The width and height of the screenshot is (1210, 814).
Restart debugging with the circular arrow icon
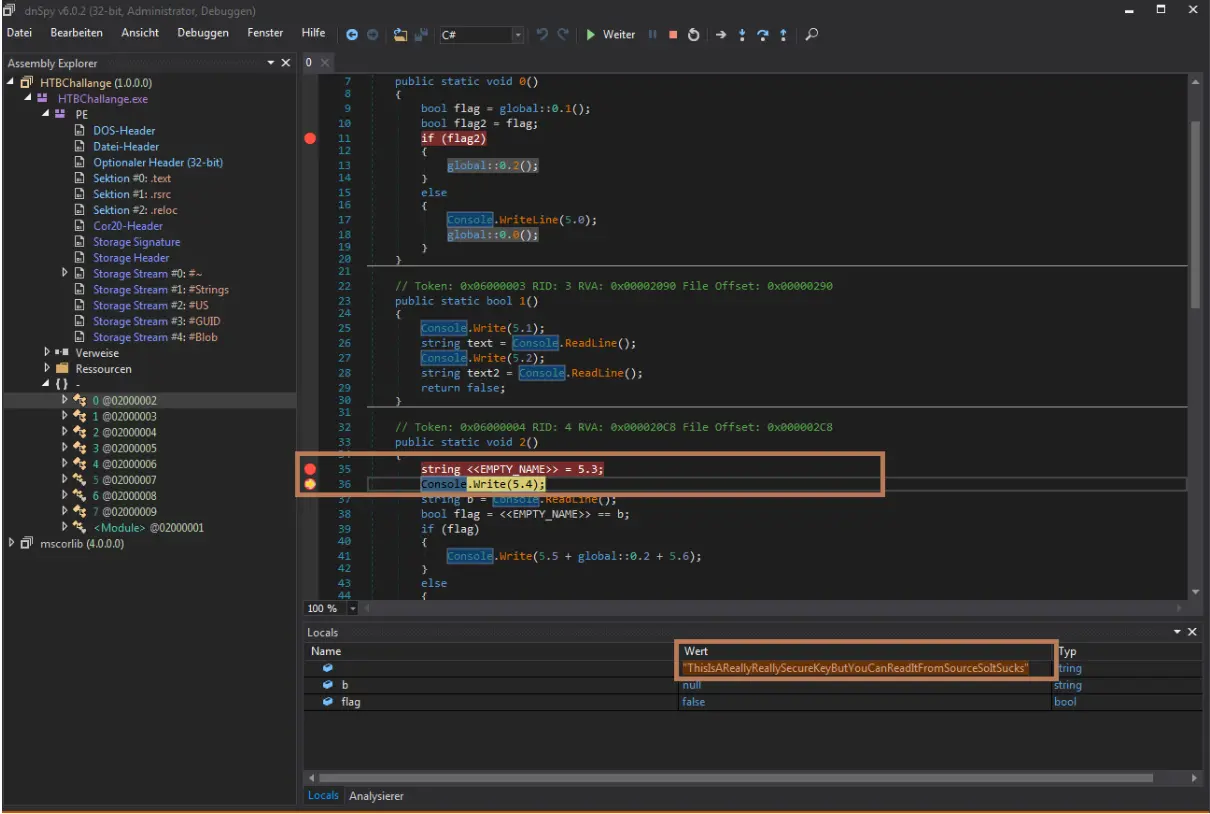[x=693, y=35]
